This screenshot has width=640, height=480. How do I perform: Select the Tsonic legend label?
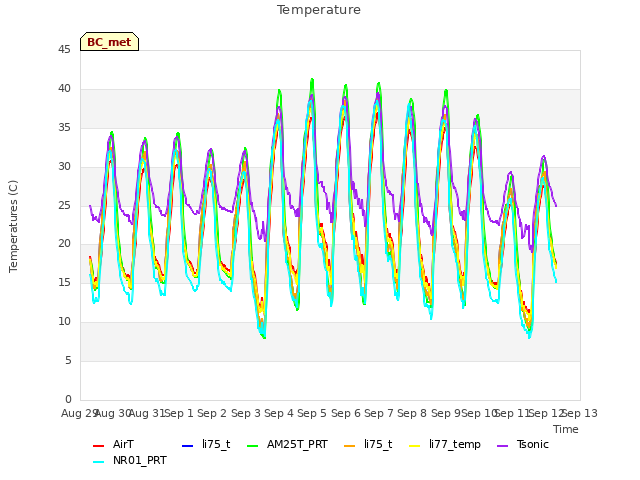click(x=533, y=444)
